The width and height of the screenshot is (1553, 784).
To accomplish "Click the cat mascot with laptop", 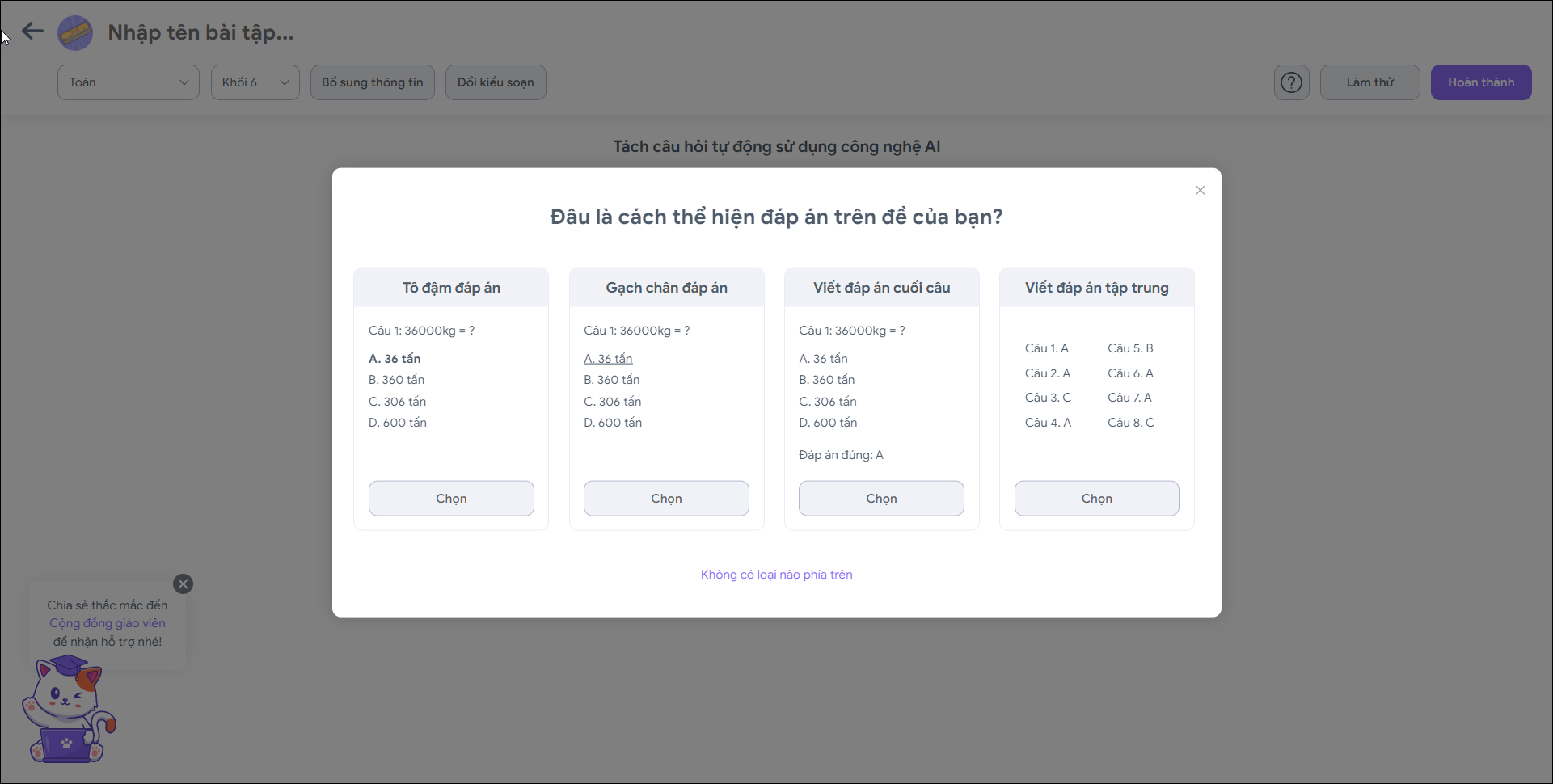I will 68,711.
